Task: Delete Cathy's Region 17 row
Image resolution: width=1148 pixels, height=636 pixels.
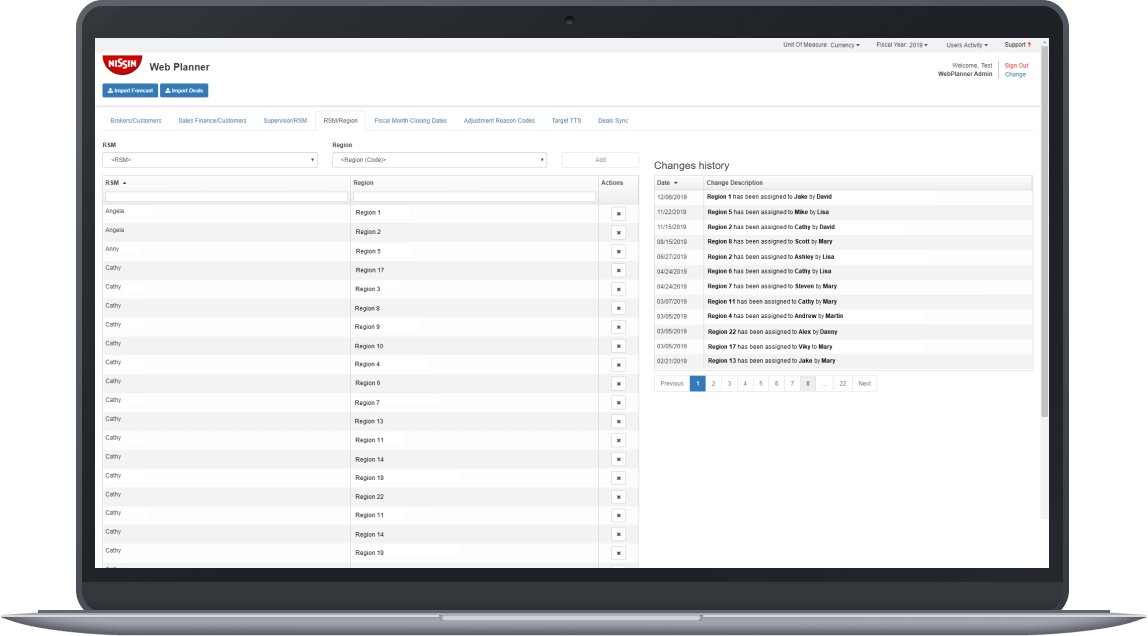Action: click(x=618, y=270)
